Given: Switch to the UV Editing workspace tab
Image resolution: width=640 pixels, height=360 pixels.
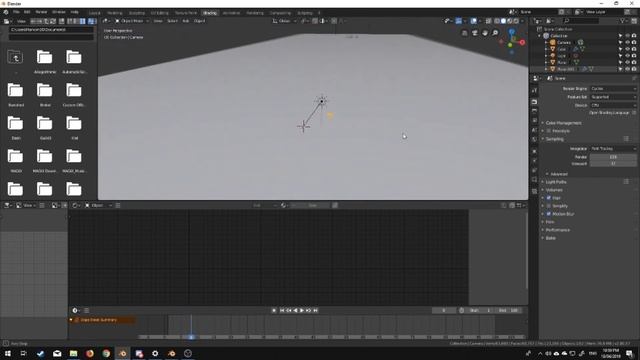Looking at the screenshot, I should pyautogui.click(x=160, y=13).
